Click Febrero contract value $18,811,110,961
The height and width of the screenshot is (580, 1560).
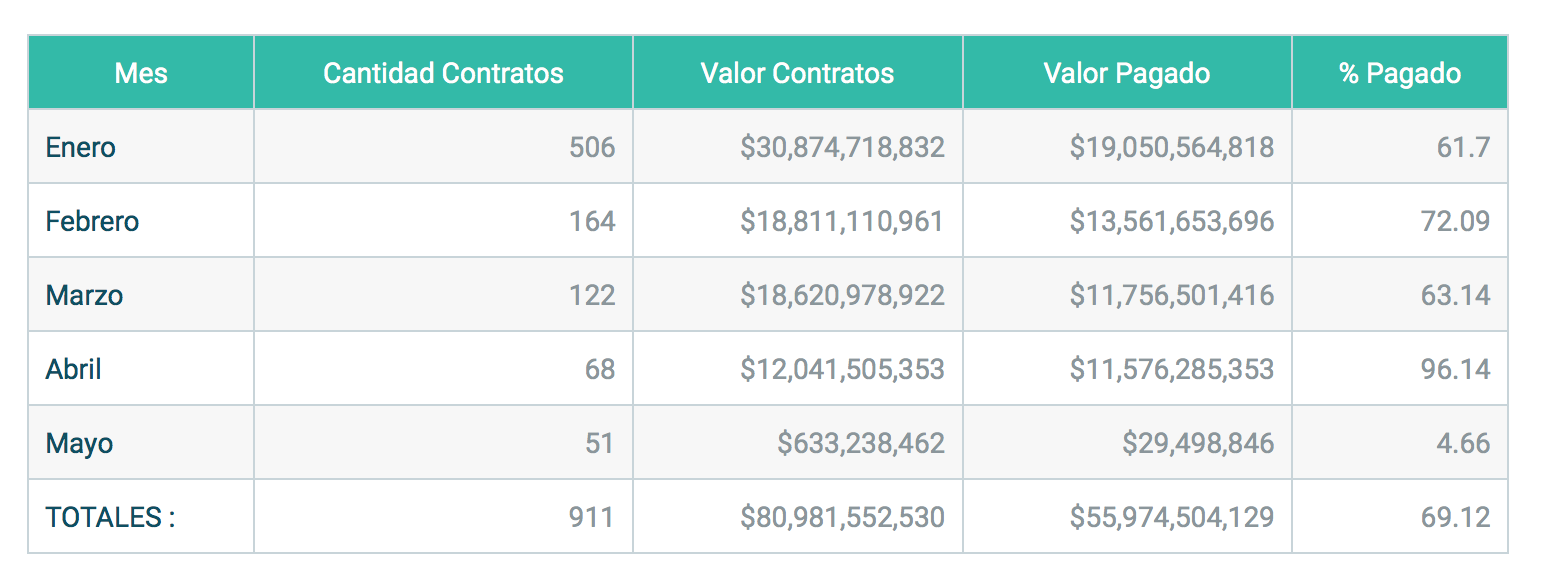click(842, 221)
